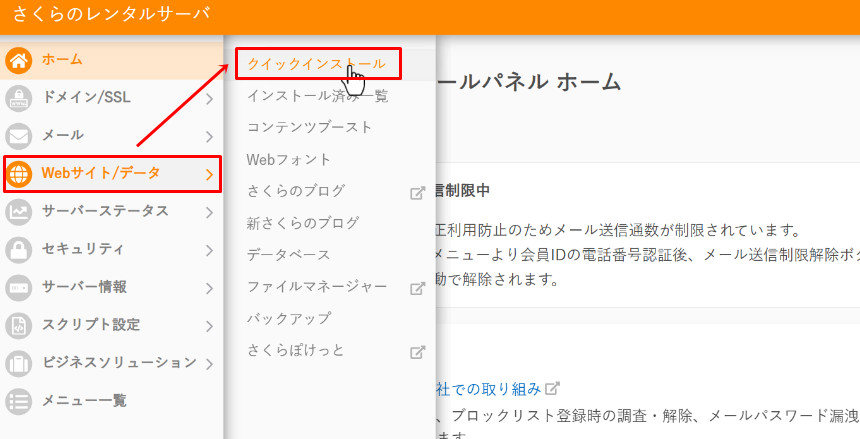
Task: Click the orange Home house icon
Action: pyautogui.click(x=19, y=60)
